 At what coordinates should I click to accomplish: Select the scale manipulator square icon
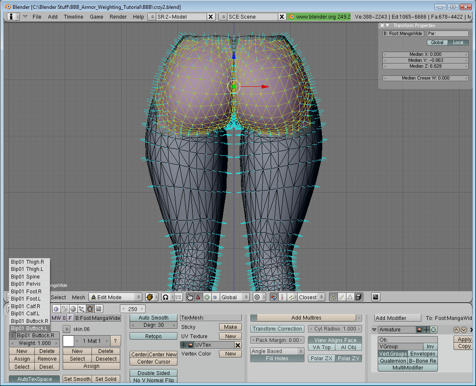click(x=215, y=297)
